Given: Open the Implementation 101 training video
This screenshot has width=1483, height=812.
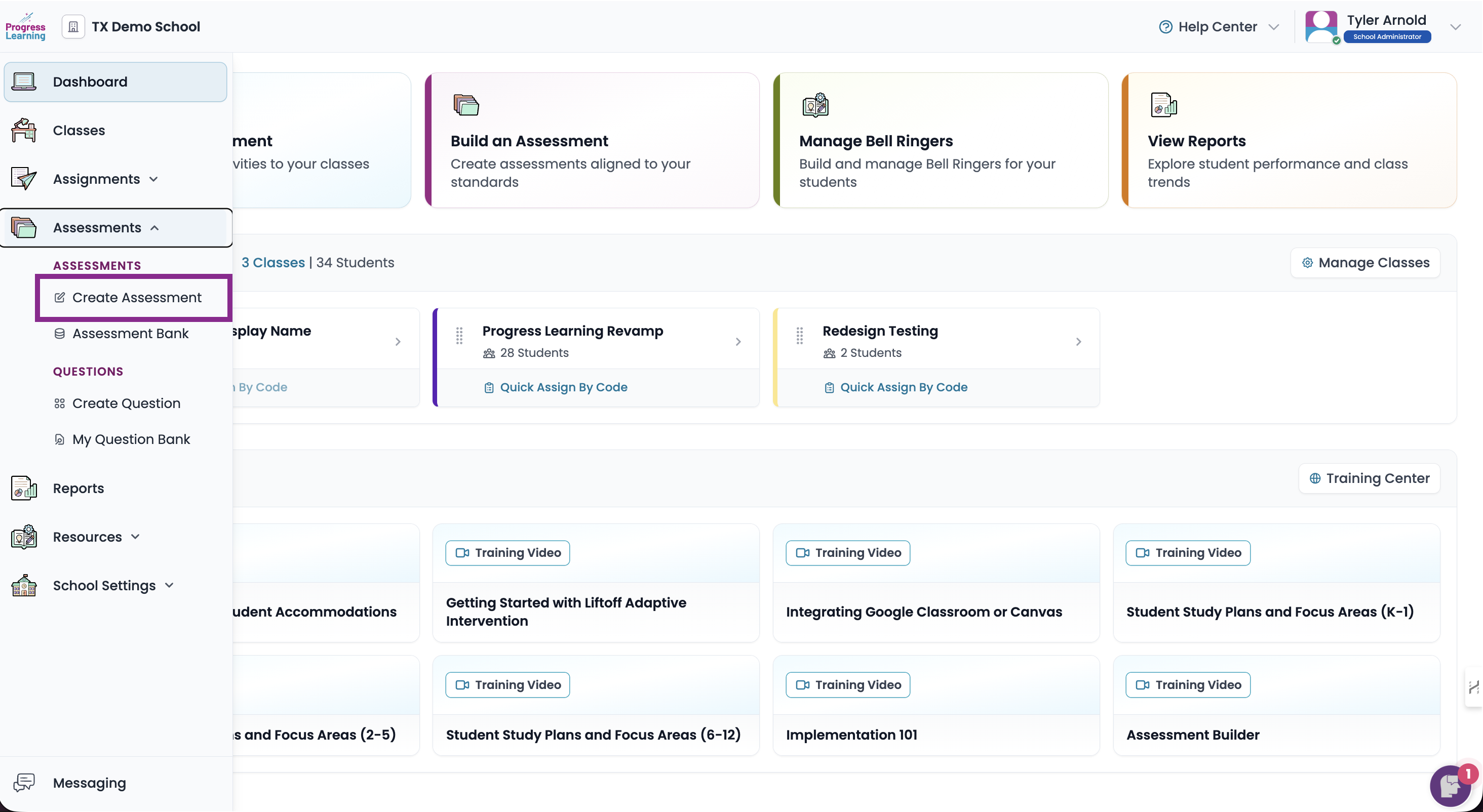Looking at the screenshot, I should [936, 706].
